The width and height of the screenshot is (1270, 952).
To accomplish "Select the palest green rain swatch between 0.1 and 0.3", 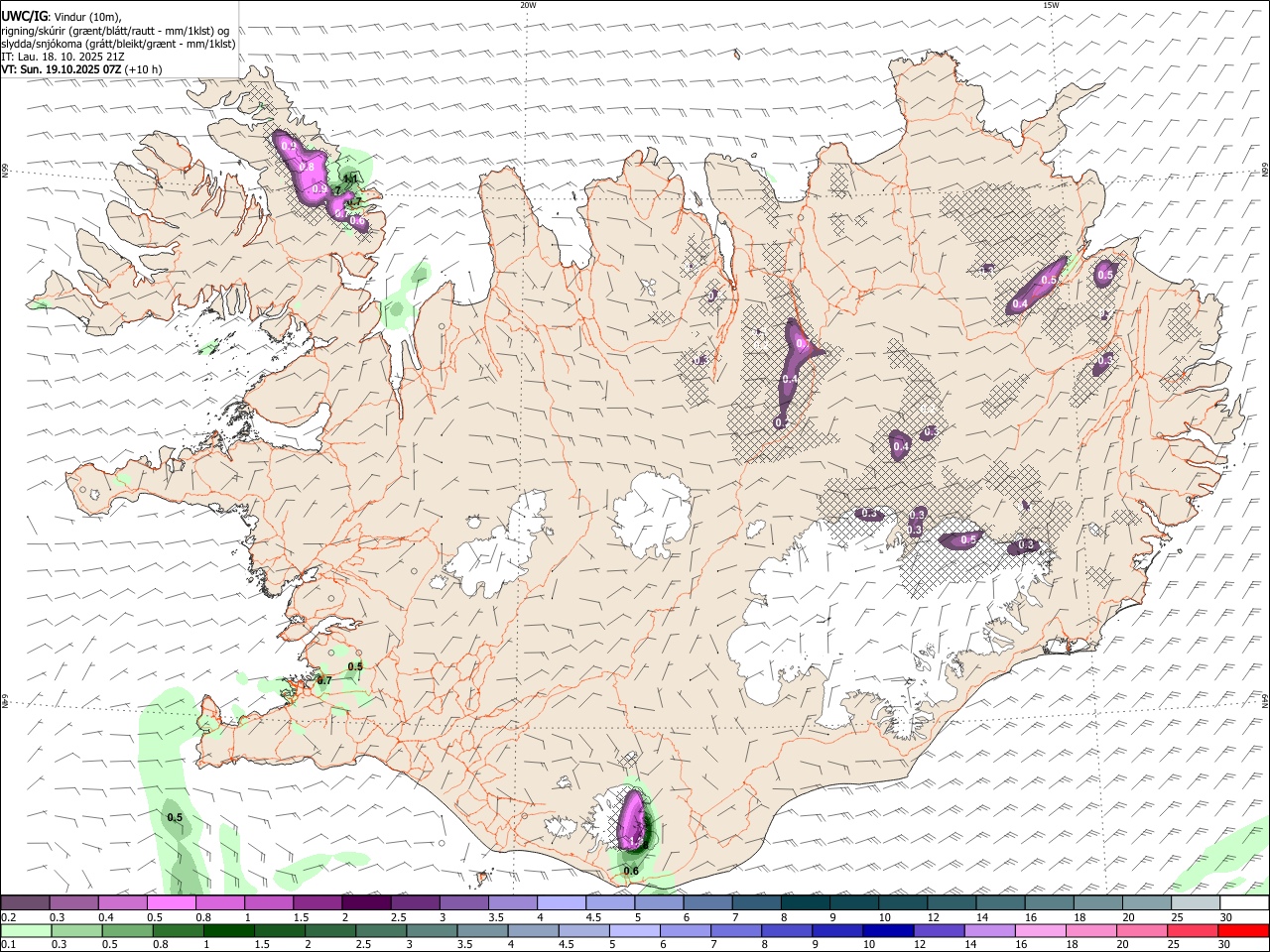I will coord(26,931).
